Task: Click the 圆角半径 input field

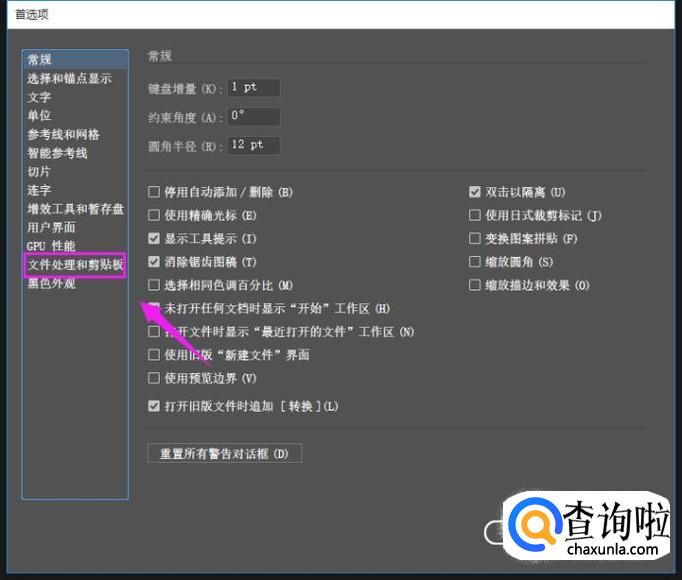Action: (254, 145)
